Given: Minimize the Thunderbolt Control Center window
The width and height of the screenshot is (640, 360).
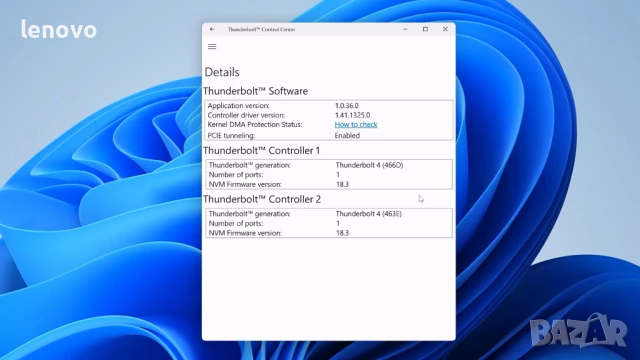Looking at the screenshot, I should [405, 29].
